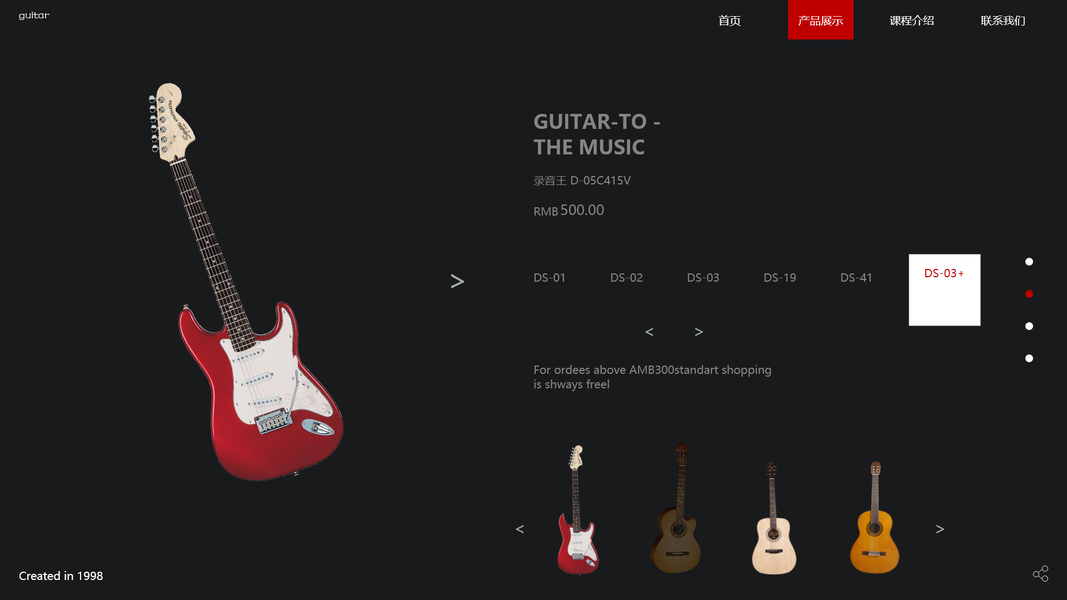Screen dimensions: 1067x600
Task: Choose the DS-19 model option
Action: [x=780, y=278]
